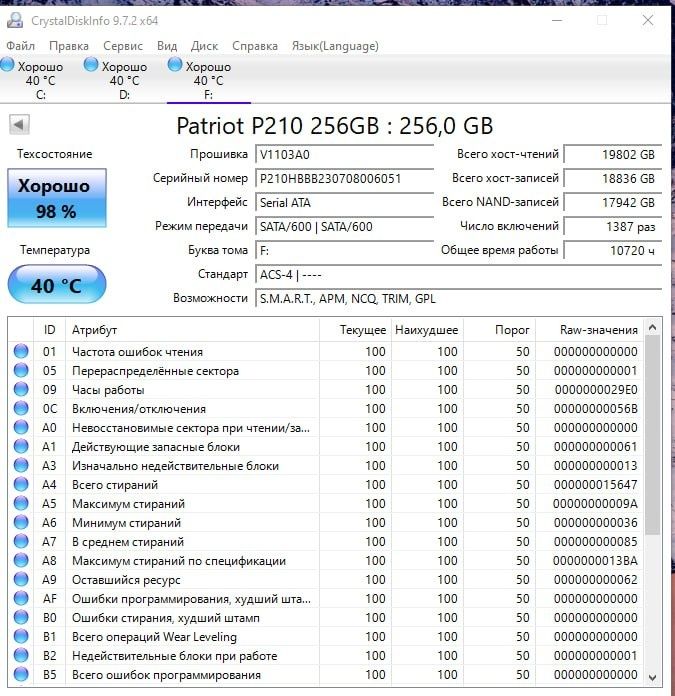Click the Возможности field
Screen dimensions: 675x696
click(x=459, y=298)
